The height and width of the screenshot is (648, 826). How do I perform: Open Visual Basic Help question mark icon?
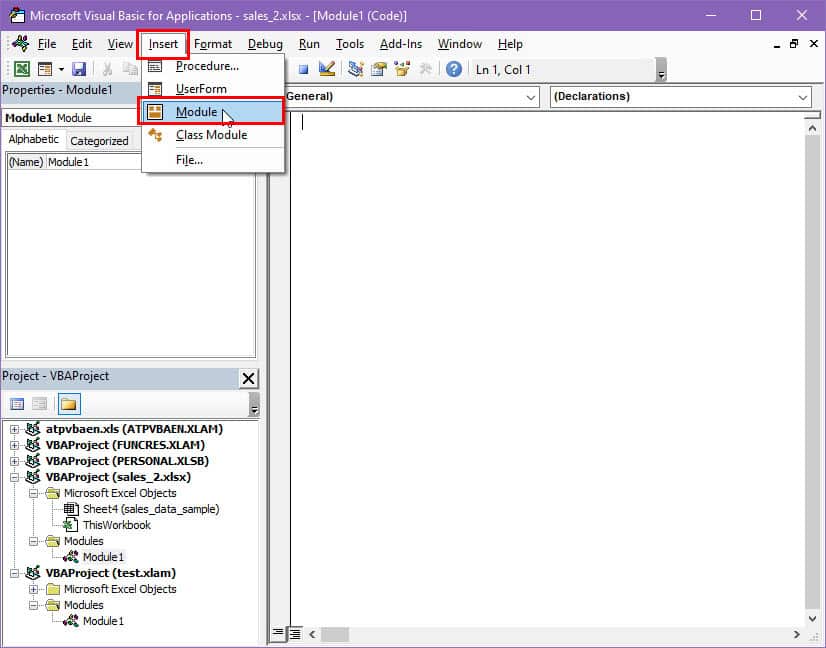click(x=454, y=69)
